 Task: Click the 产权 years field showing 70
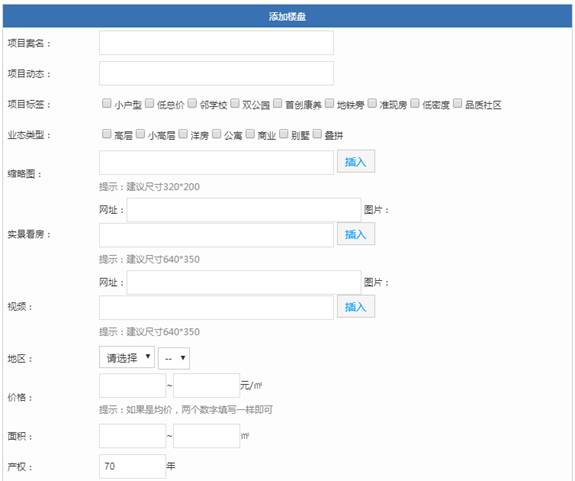click(132, 466)
